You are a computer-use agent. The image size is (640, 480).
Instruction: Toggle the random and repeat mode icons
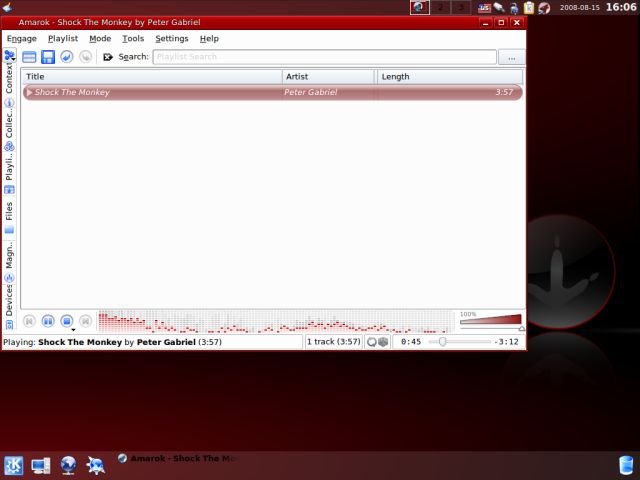(377, 342)
